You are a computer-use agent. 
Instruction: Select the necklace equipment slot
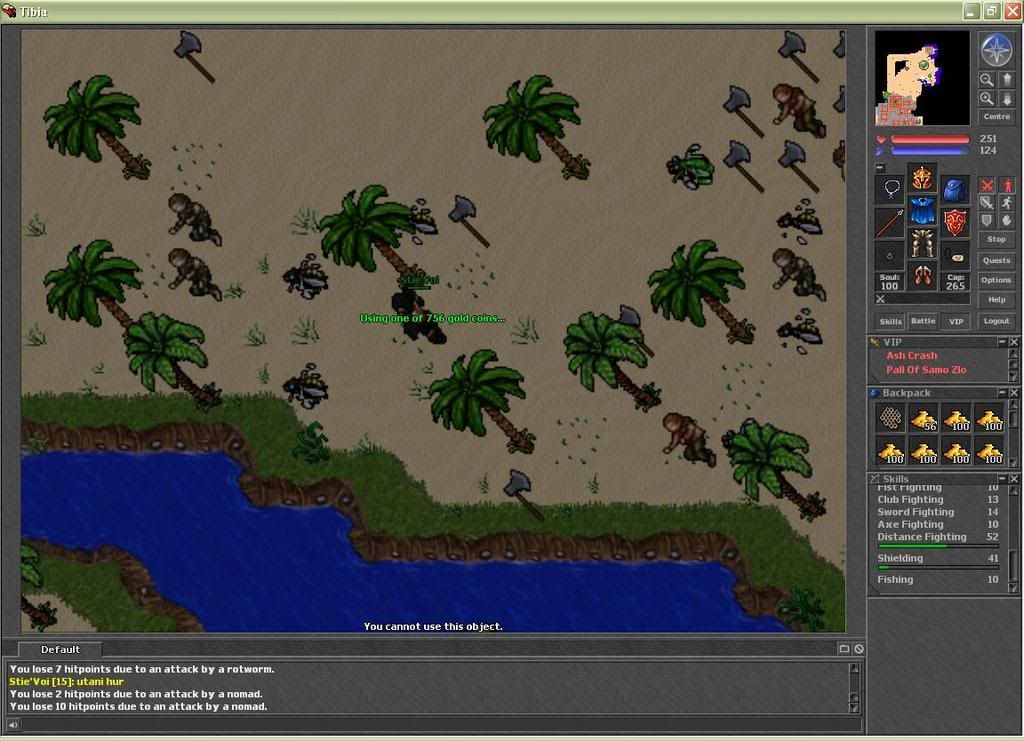pos(890,189)
